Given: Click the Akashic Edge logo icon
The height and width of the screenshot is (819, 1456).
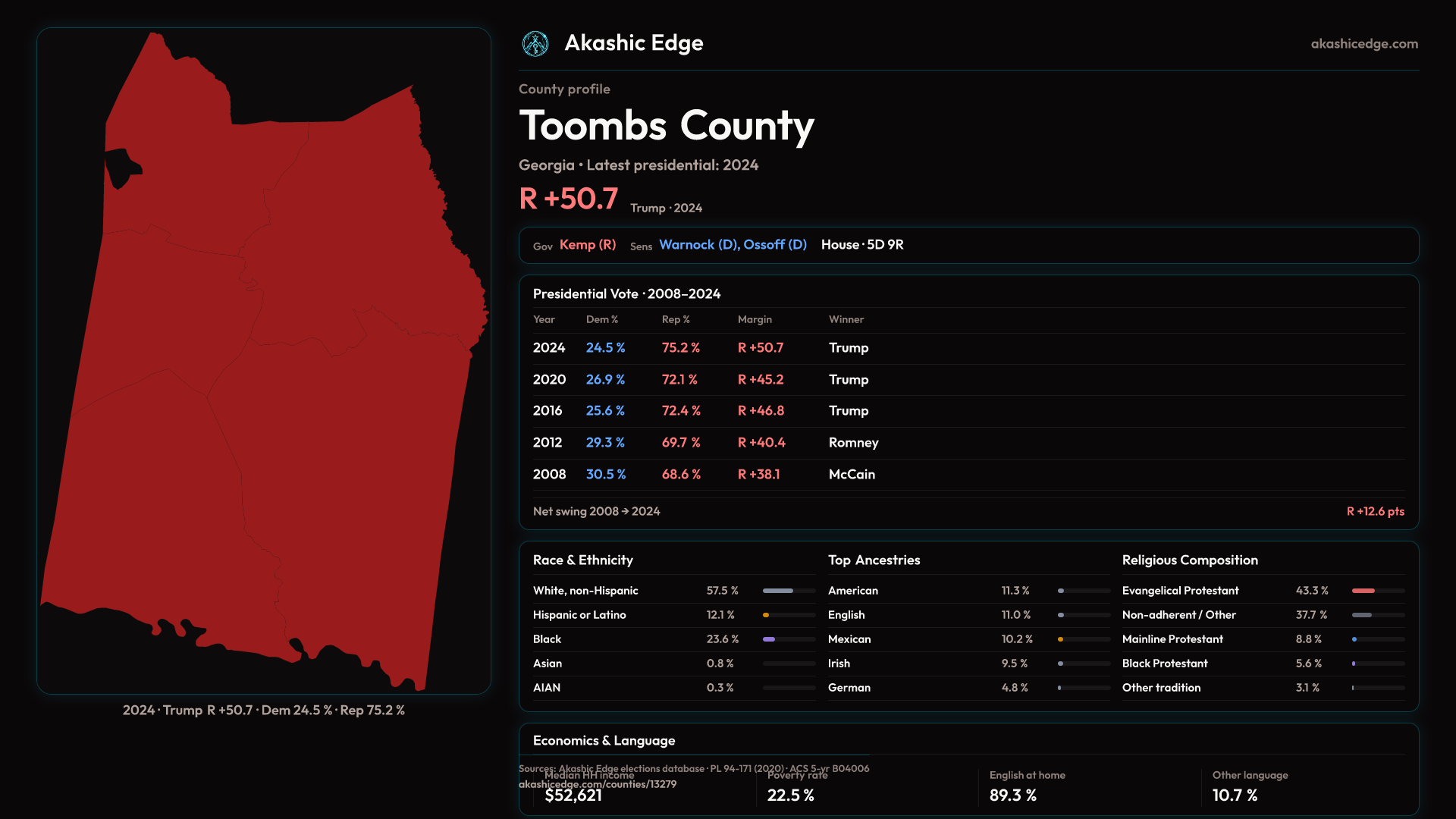Looking at the screenshot, I should pyautogui.click(x=535, y=44).
